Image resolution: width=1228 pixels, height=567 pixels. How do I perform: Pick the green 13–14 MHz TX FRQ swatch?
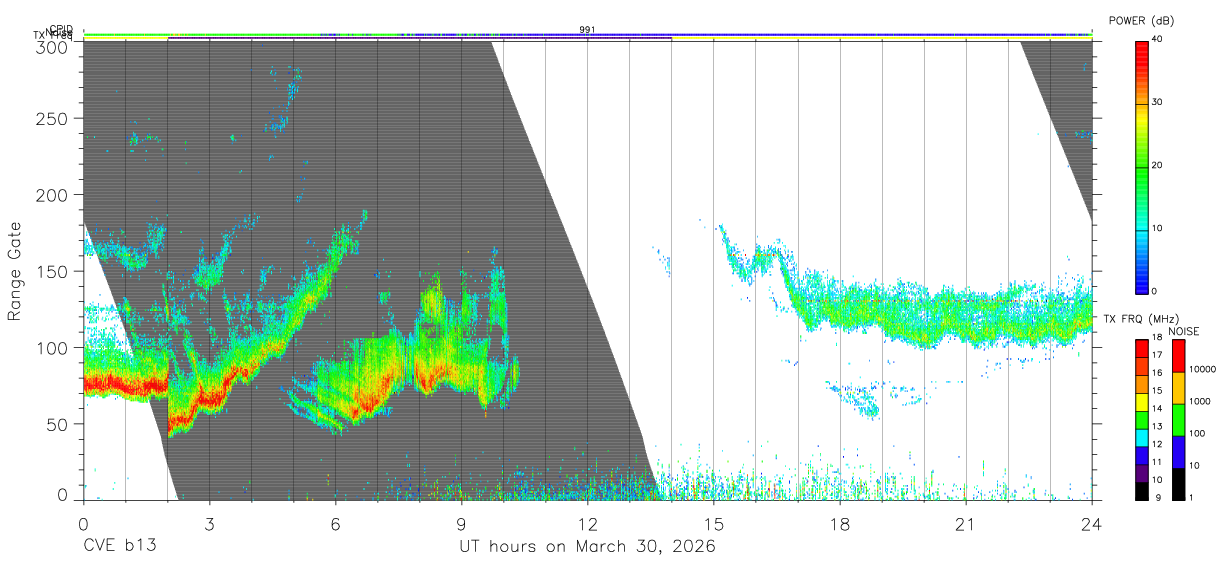click(1141, 420)
